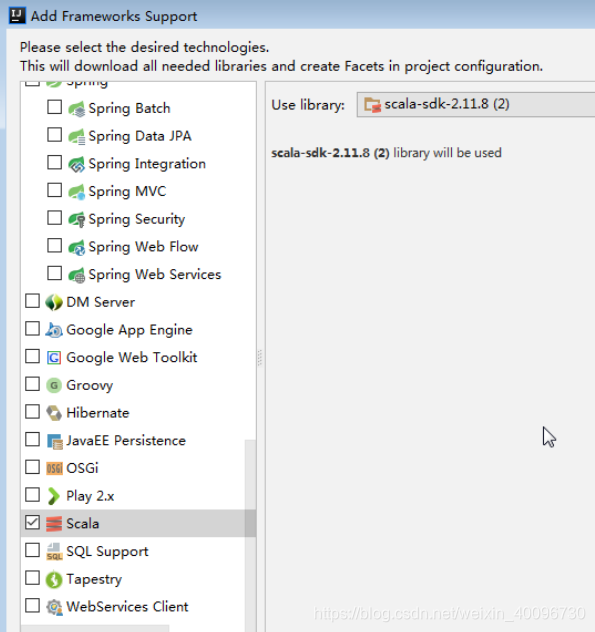Click the splitter handle between panels
Image resolution: width=595 pixels, height=632 pixels.
pos(260,358)
